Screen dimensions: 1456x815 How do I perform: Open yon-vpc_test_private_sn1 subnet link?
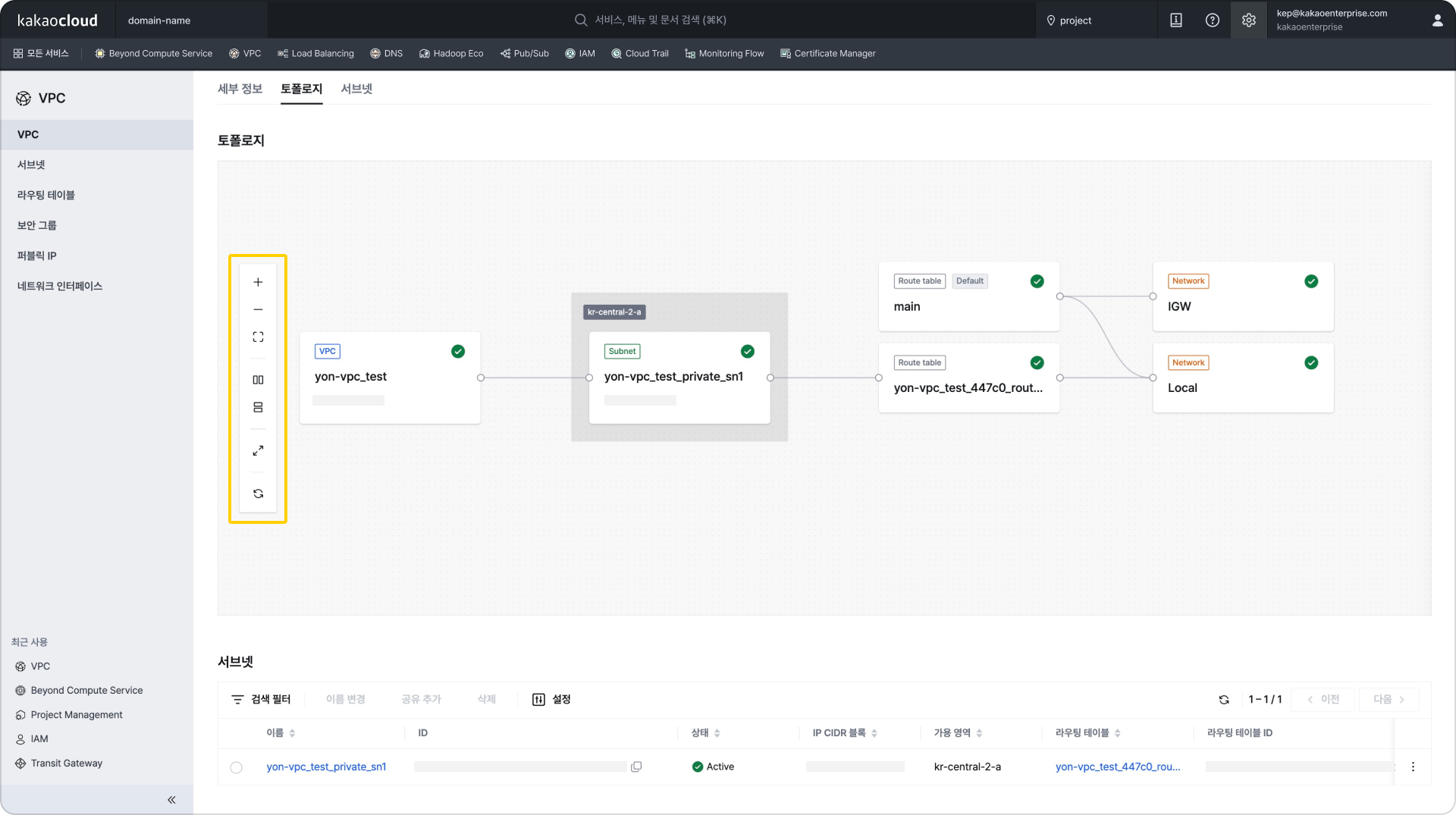tap(326, 766)
